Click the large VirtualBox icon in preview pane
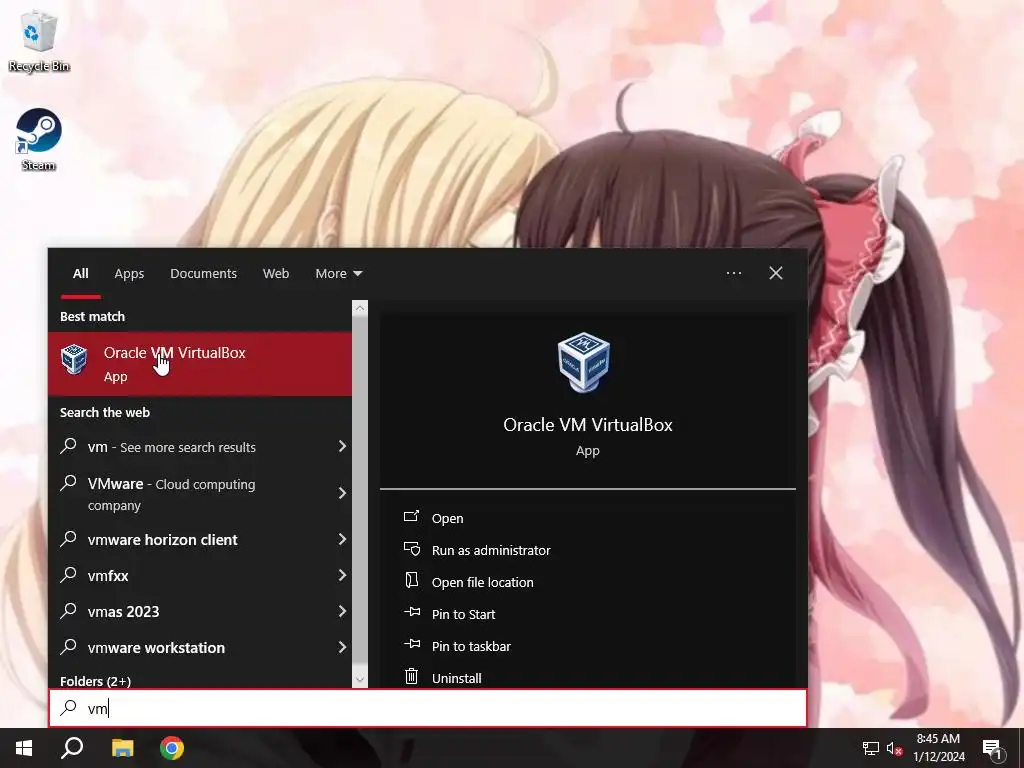 (584, 362)
